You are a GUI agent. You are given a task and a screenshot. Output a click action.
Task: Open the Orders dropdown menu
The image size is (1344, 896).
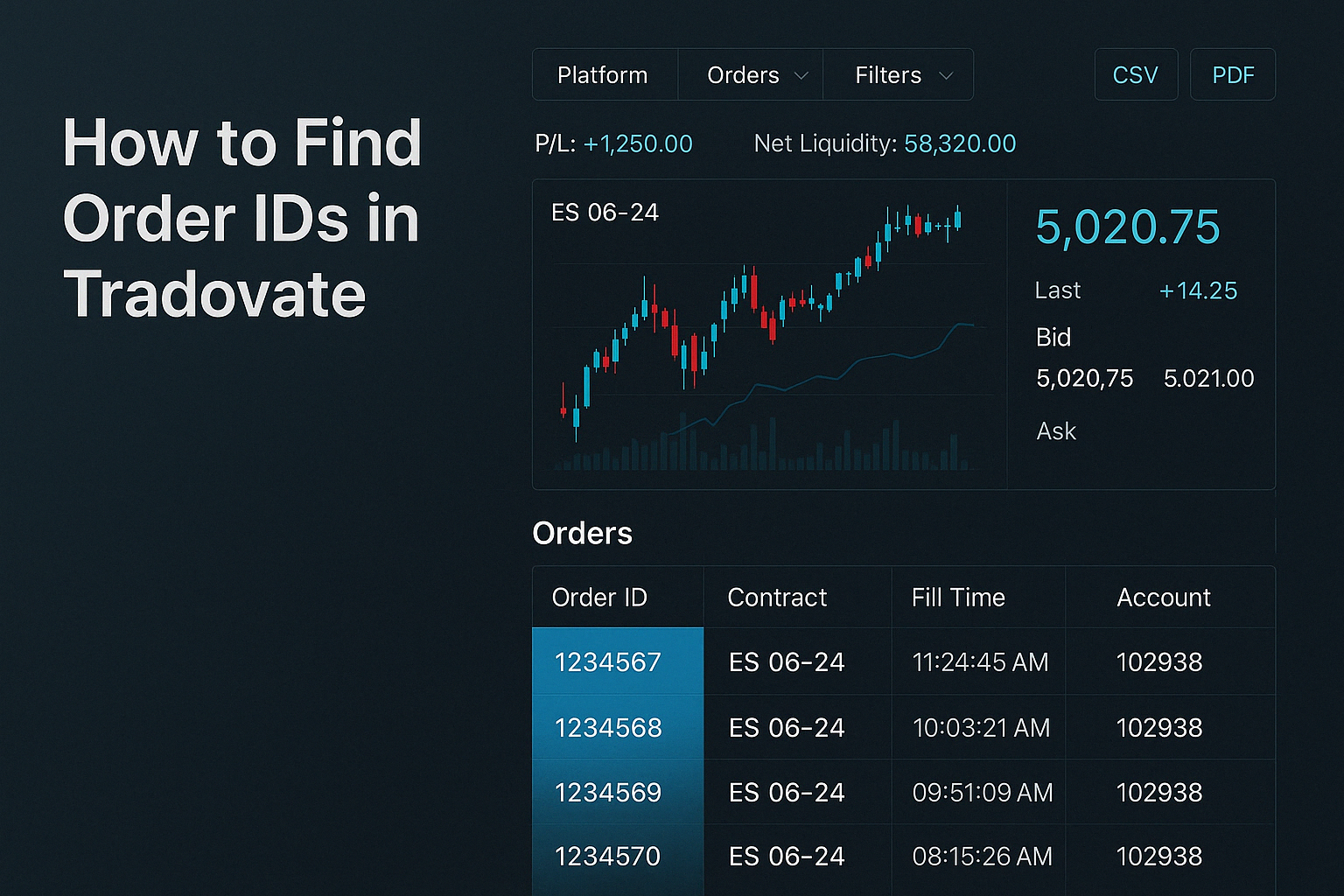click(751, 75)
